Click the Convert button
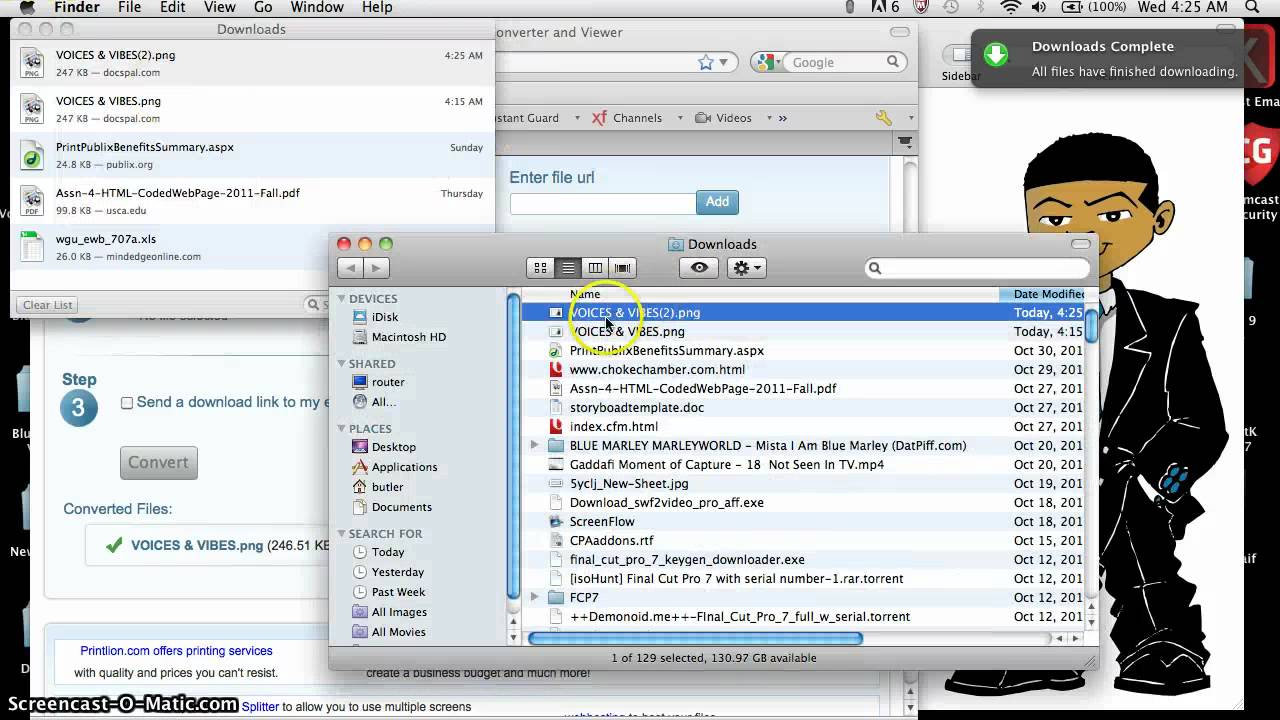The height and width of the screenshot is (720, 1280). click(158, 463)
